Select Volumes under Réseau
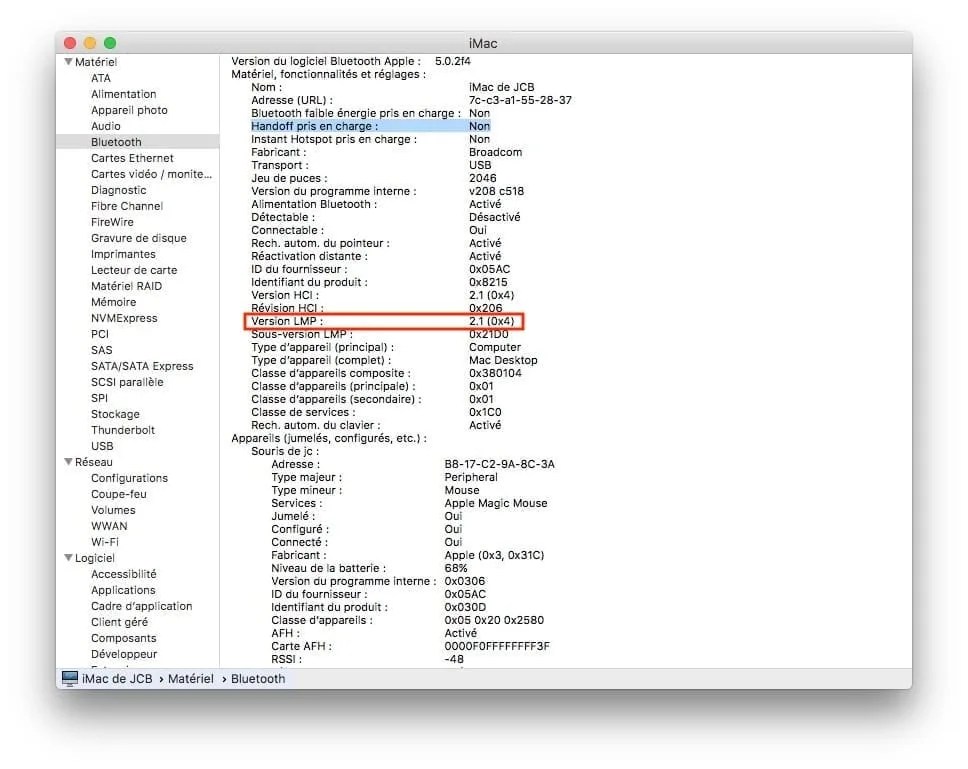968x769 pixels. tap(113, 510)
